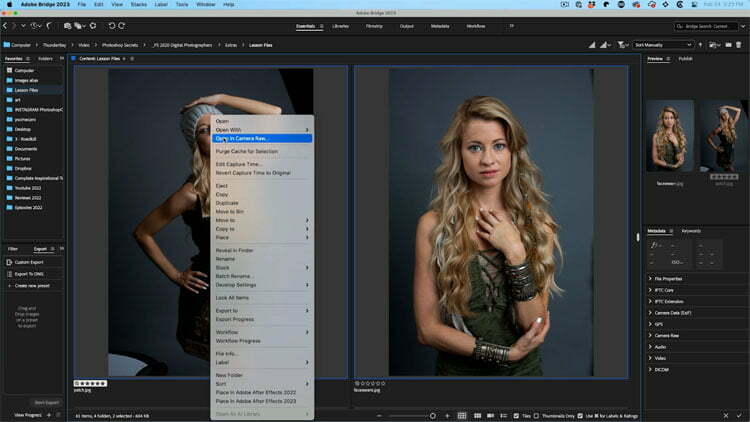Click the trash delete item icon
This screenshot has height=422, width=750.
(x=738, y=45)
